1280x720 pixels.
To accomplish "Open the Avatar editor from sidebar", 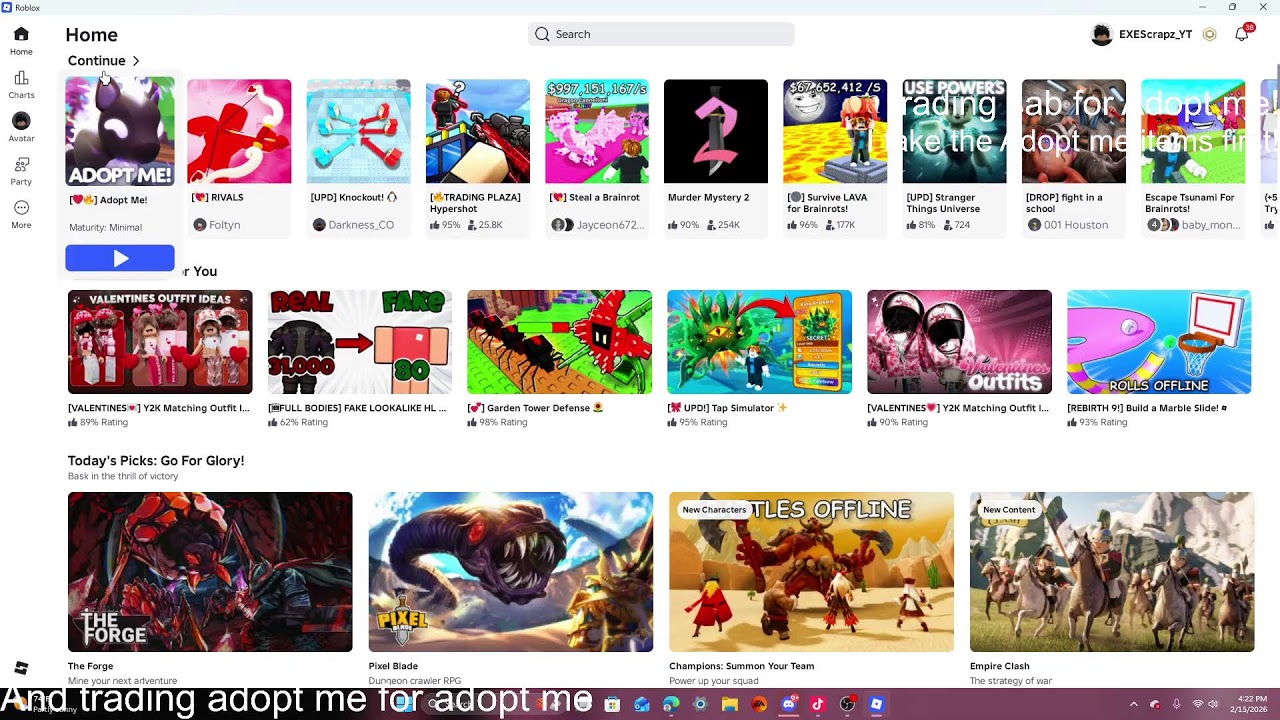I will [x=21, y=121].
